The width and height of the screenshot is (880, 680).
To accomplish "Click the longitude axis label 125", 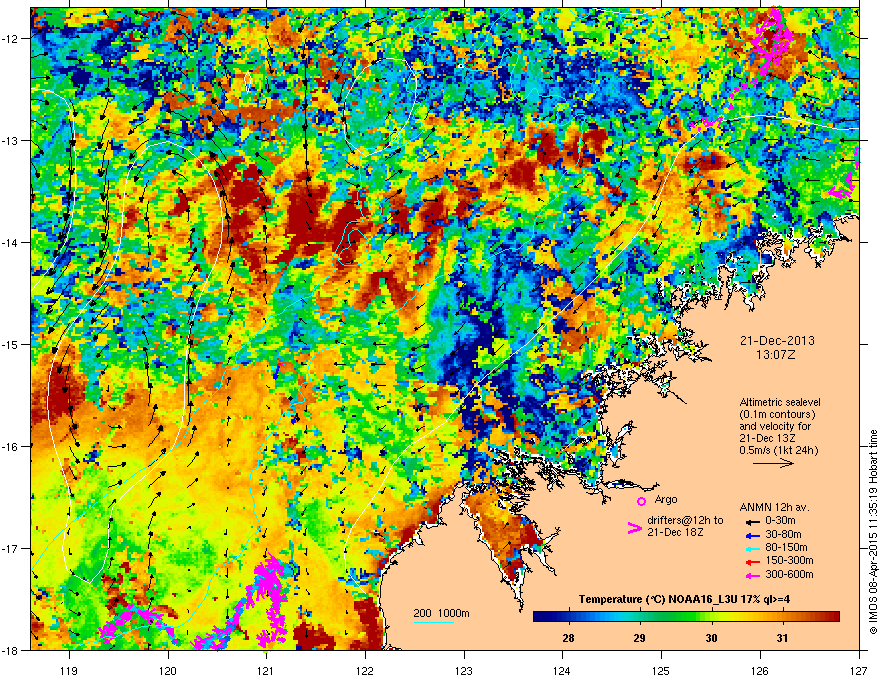I will (x=661, y=670).
